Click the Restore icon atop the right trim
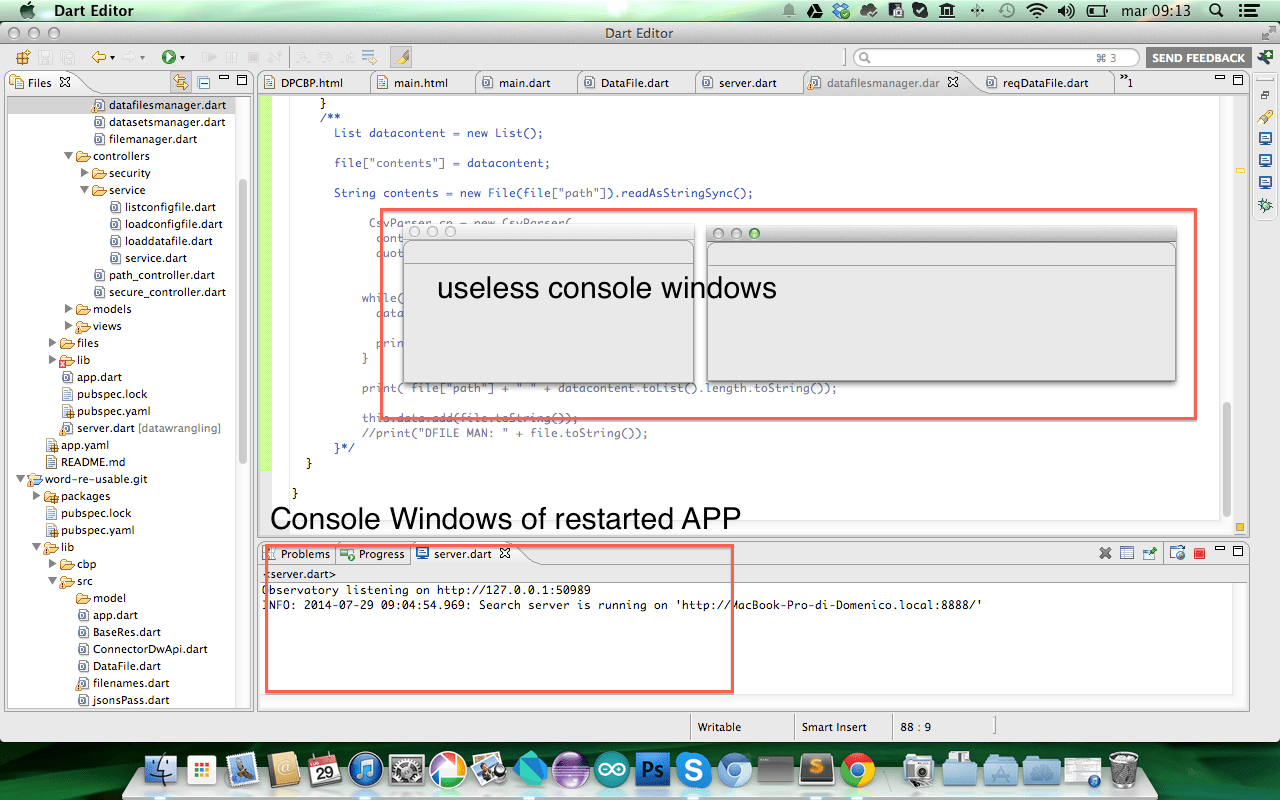Screen dimensions: 1280x800 (x=1265, y=94)
